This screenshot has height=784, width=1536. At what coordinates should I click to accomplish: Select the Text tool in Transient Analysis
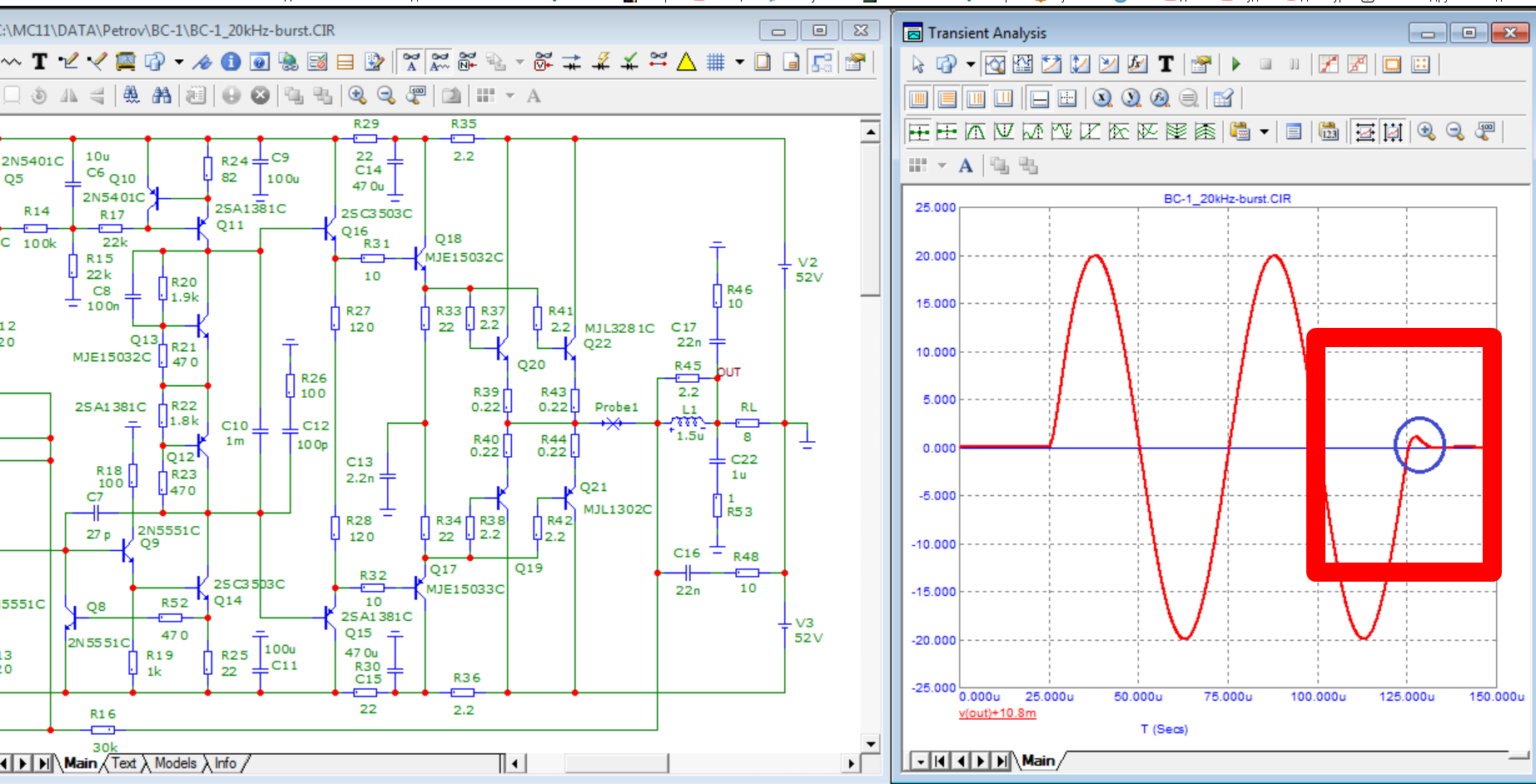point(1166,64)
